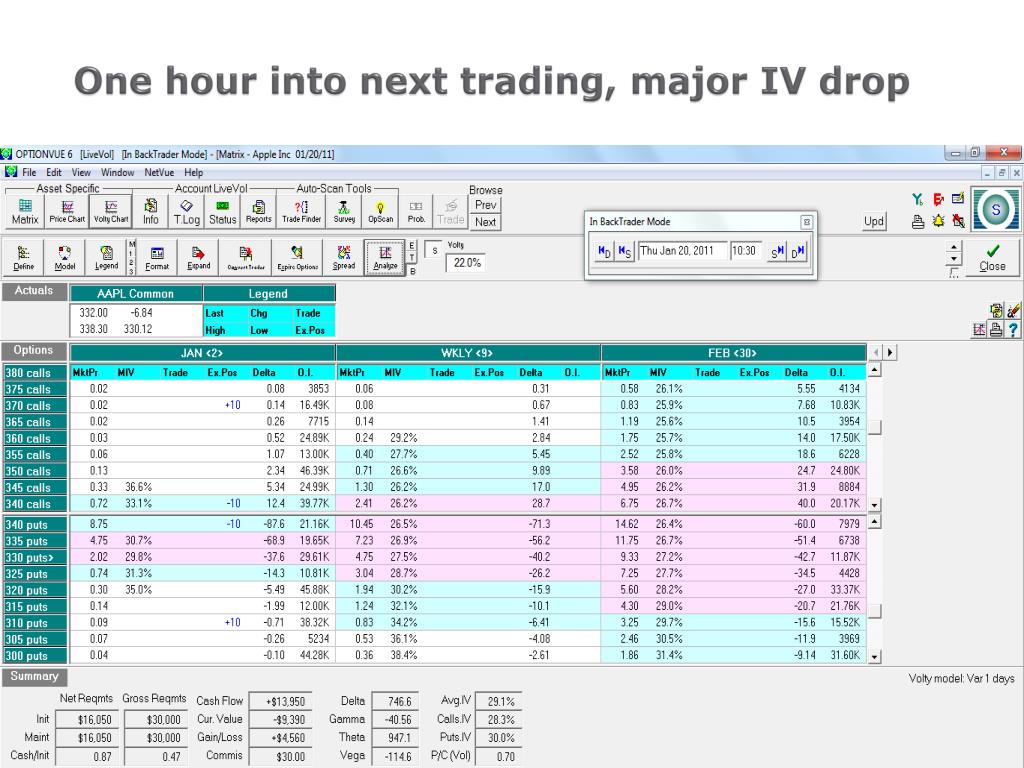Open the Window menu
The width and height of the screenshot is (1024, 768).
pyautogui.click(x=117, y=172)
